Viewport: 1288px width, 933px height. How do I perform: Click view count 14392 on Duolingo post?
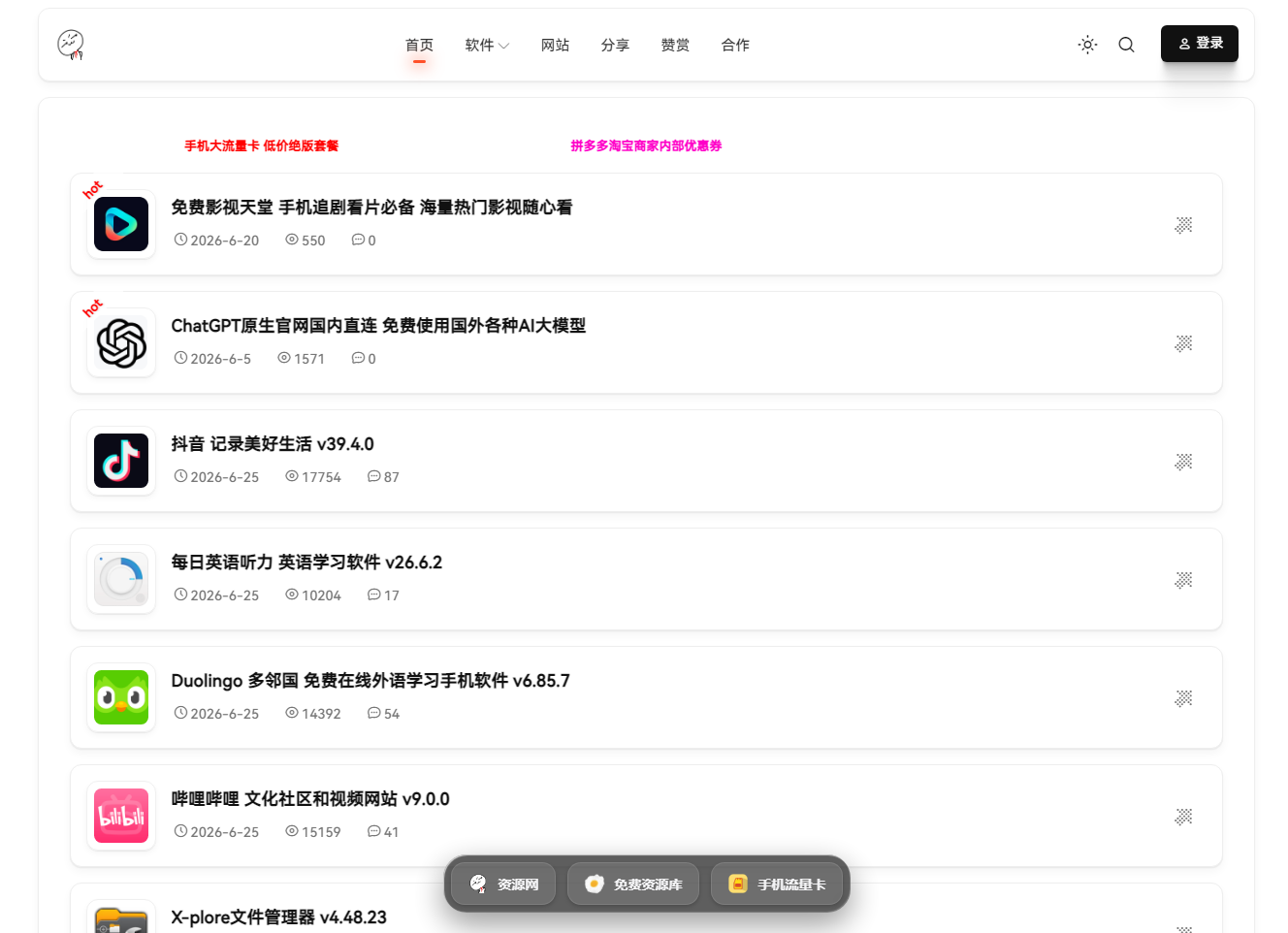(313, 714)
